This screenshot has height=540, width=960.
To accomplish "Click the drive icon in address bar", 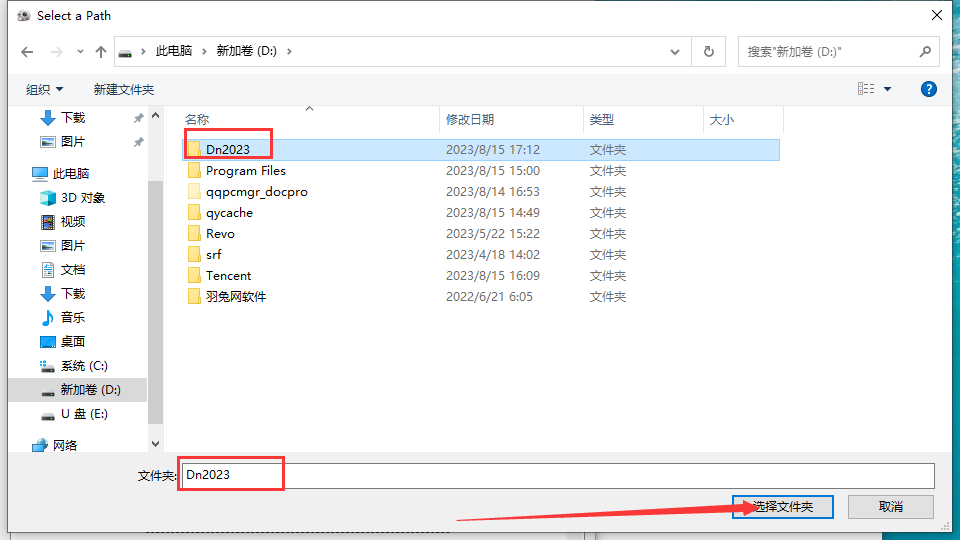I will tap(125, 52).
